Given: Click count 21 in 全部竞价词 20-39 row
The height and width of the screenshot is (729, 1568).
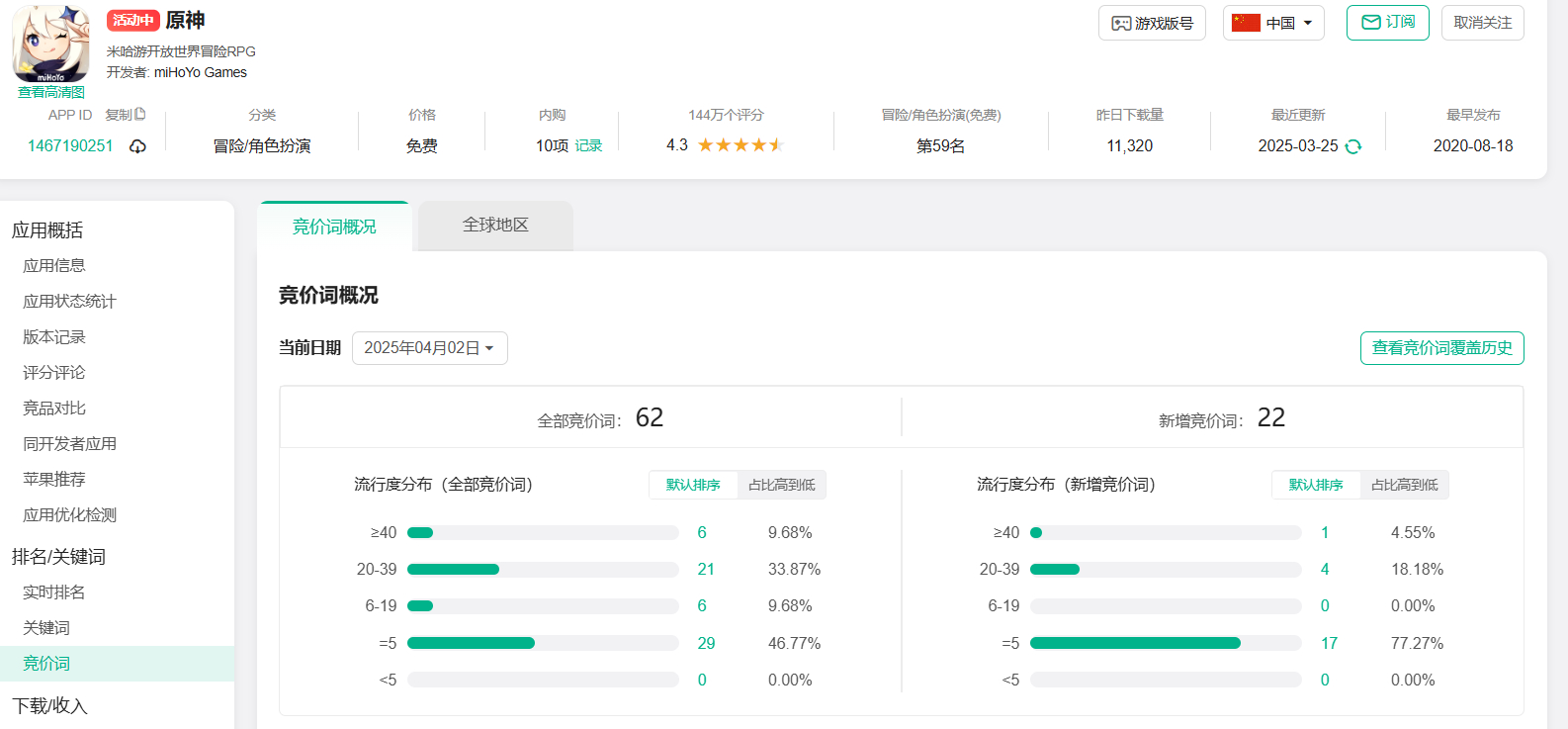Looking at the screenshot, I should 706,569.
